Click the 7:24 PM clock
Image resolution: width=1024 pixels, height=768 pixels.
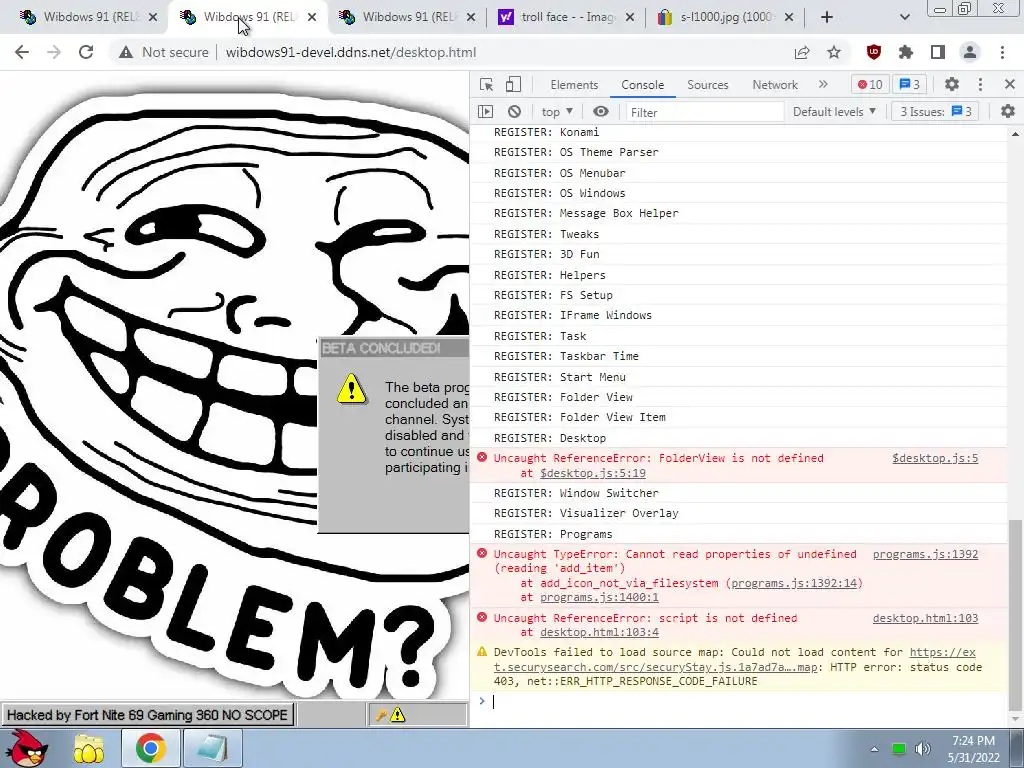973,741
